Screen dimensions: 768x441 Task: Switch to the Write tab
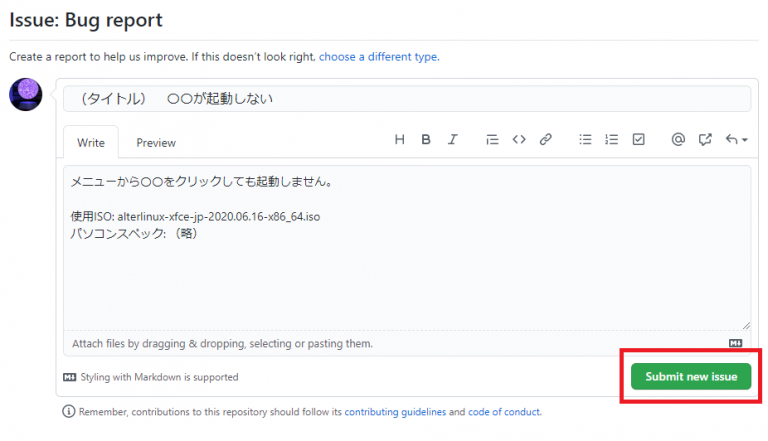click(91, 143)
